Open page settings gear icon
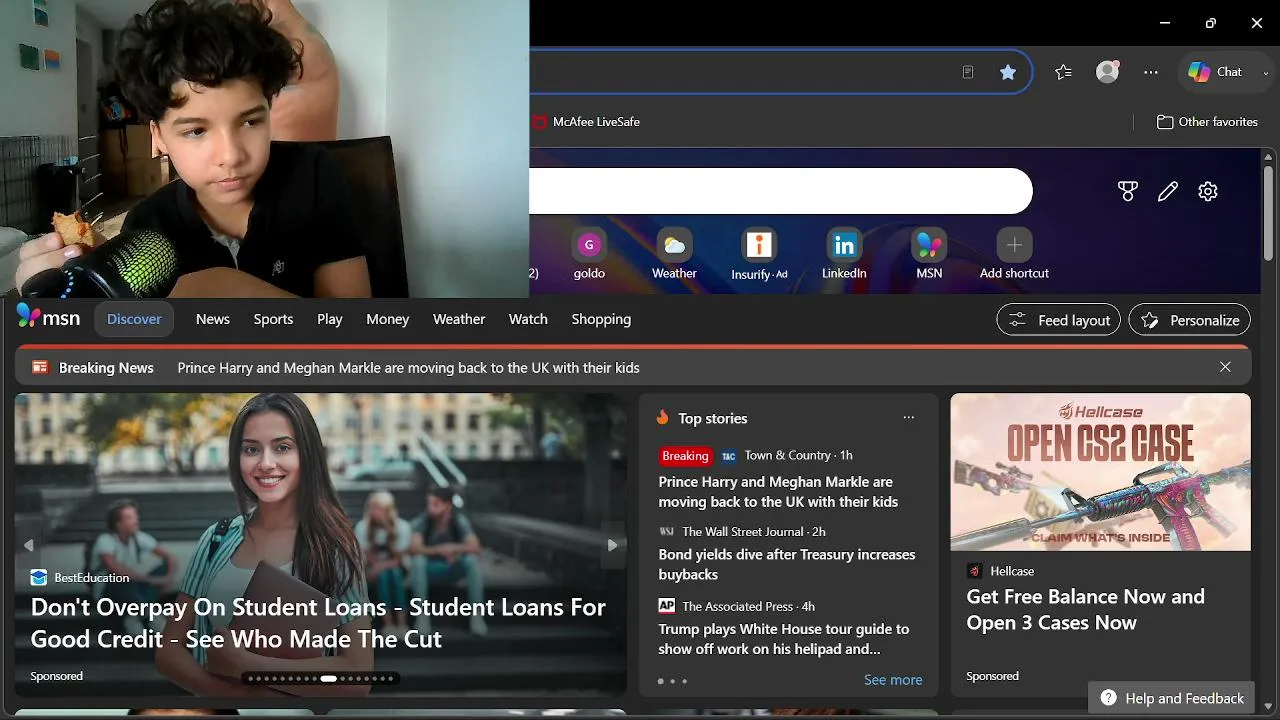The image size is (1280, 720). point(1208,191)
